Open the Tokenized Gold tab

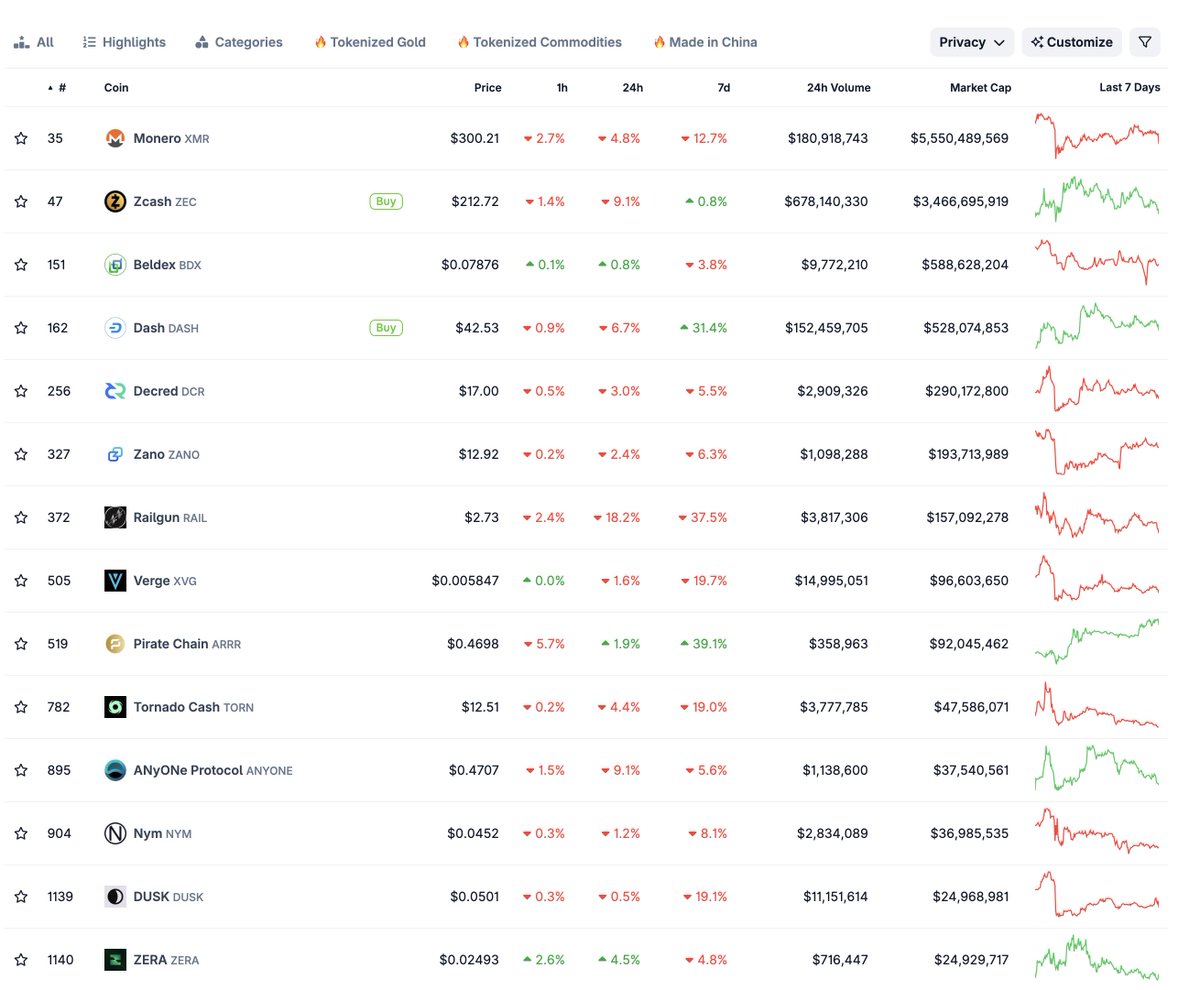click(x=370, y=42)
